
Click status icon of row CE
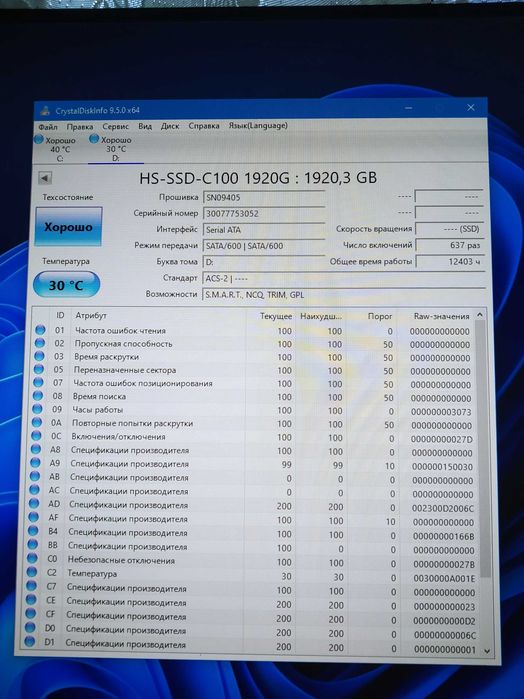pyautogui.click(x=31, y=600)
